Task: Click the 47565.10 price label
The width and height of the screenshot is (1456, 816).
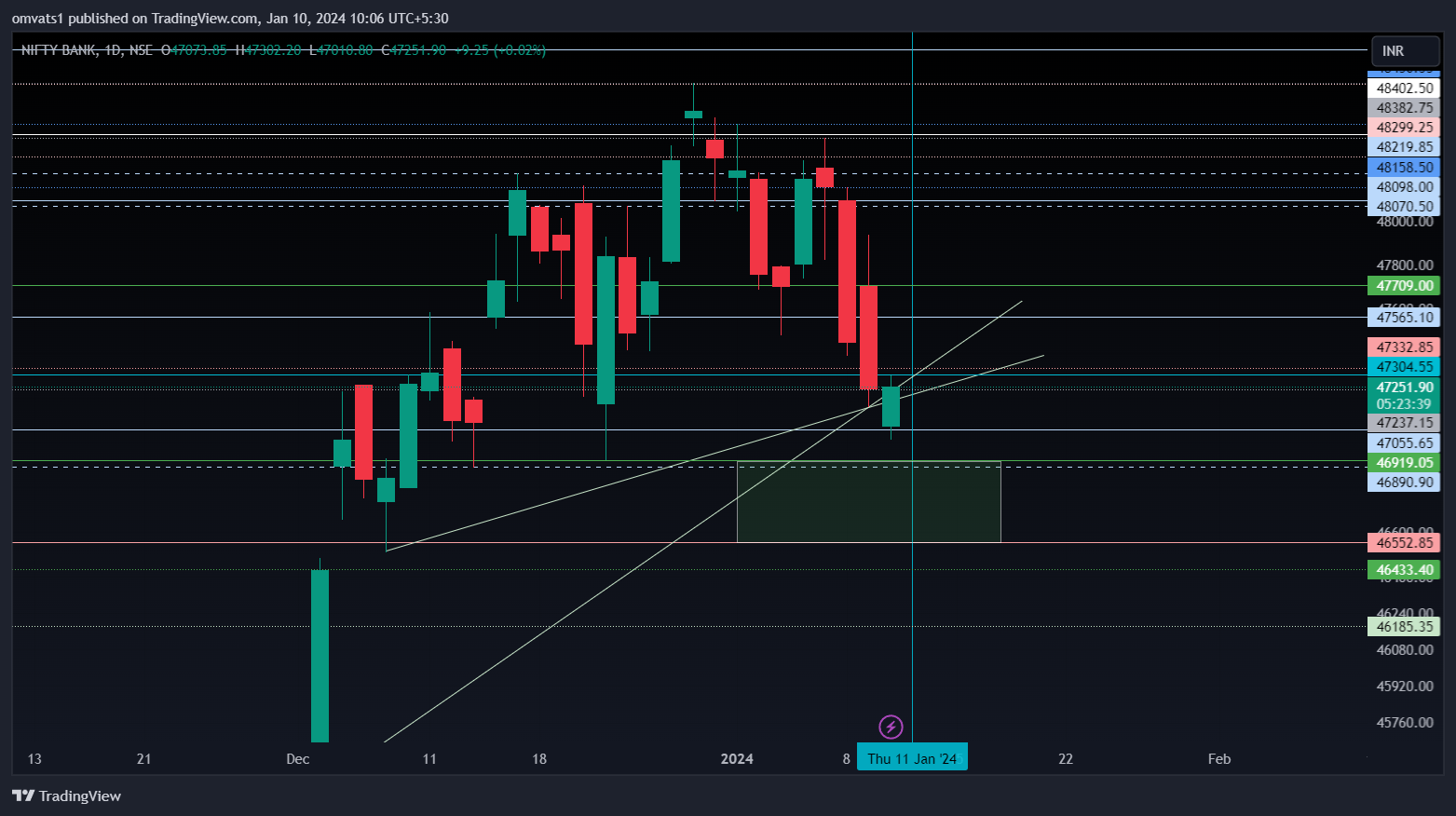Action: (x=1404, y=318)
